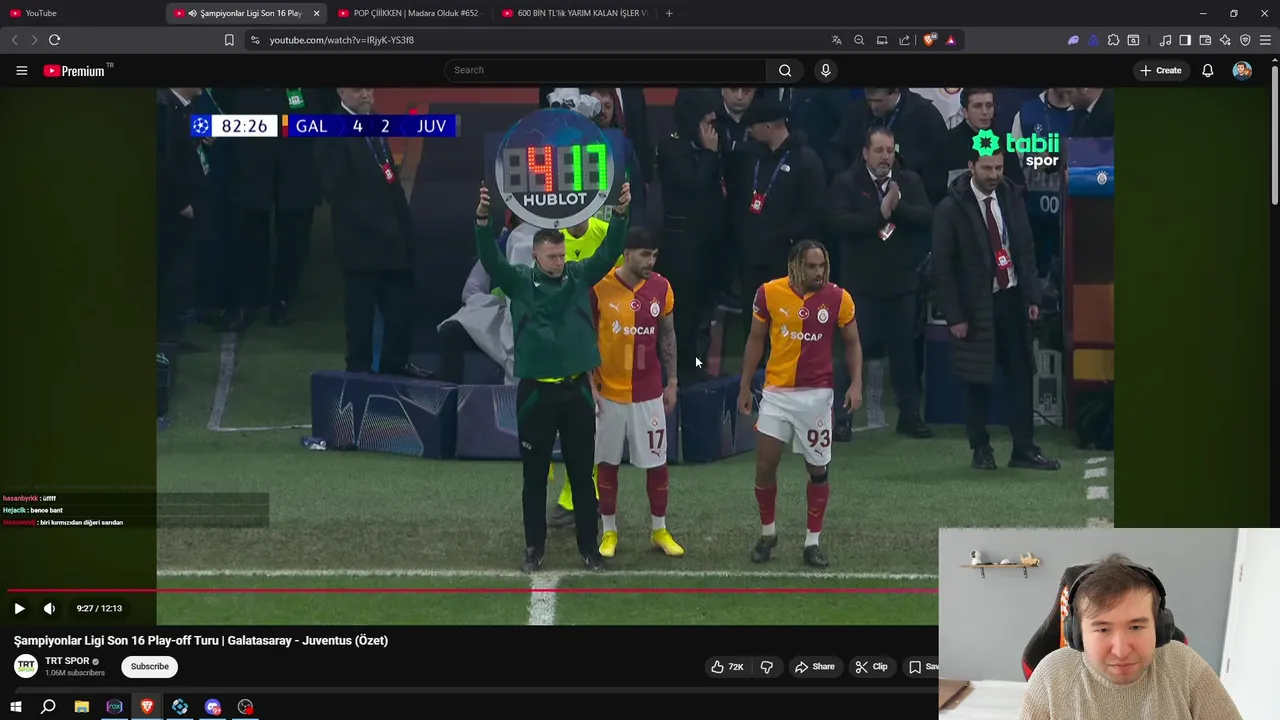Open the TRT SPOR channel avatar

[26, 666]
